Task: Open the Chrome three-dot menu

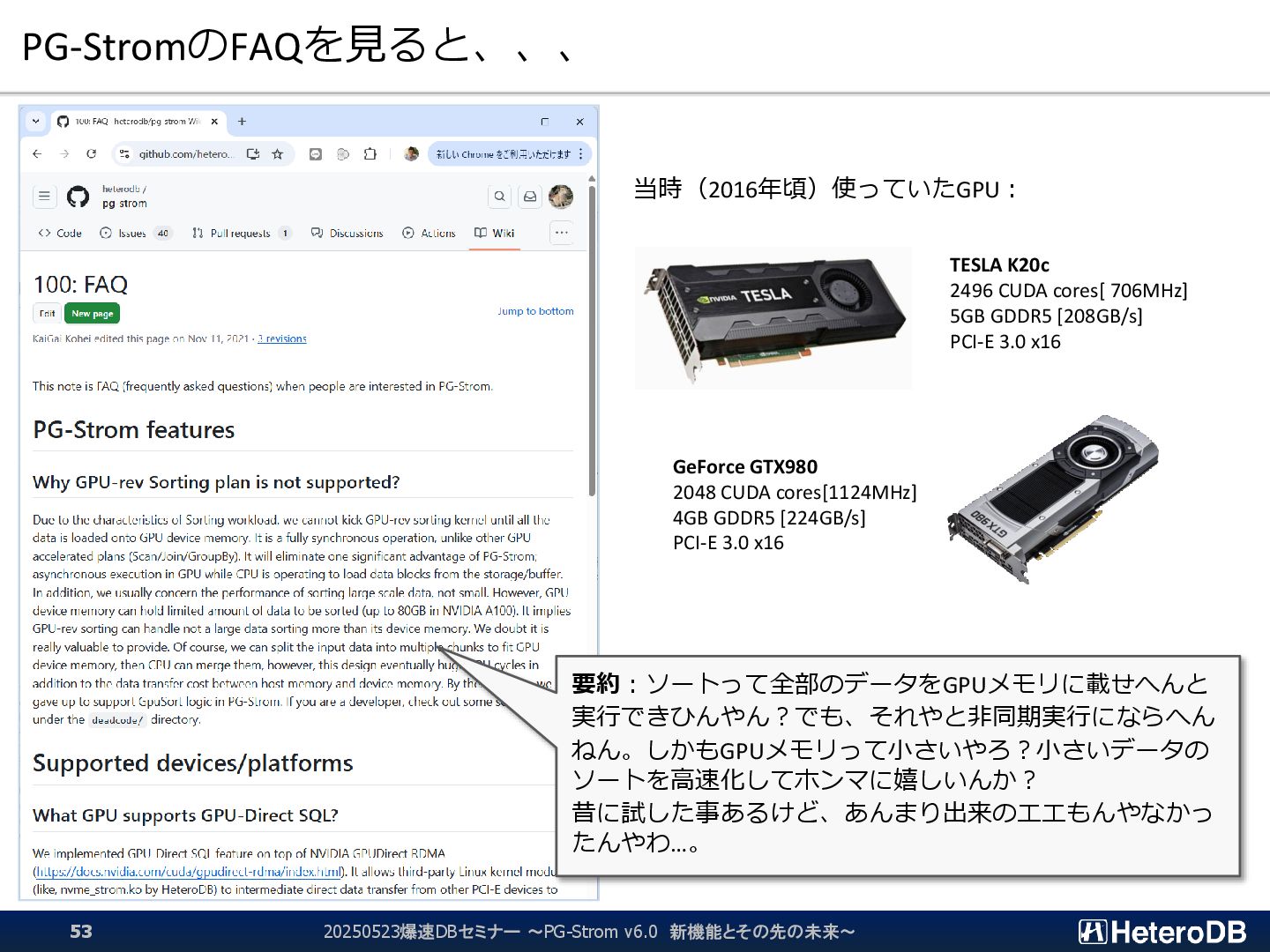Action: pyautogui.click(x=581, y=153)
